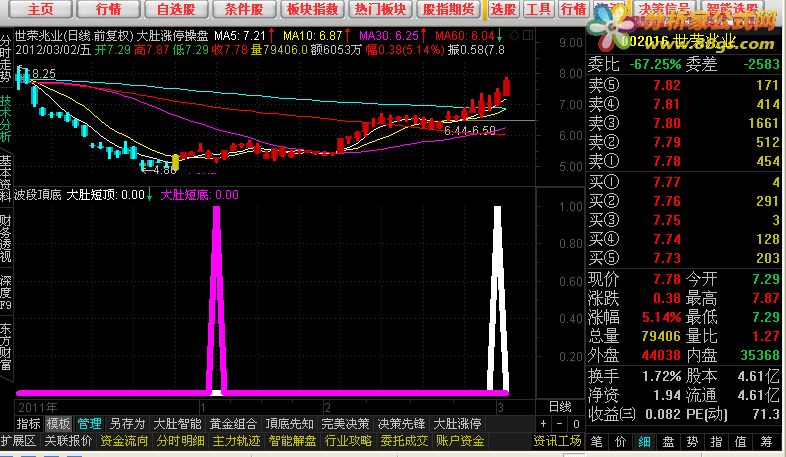Click 管理 manage button

(x=90, y=424)
